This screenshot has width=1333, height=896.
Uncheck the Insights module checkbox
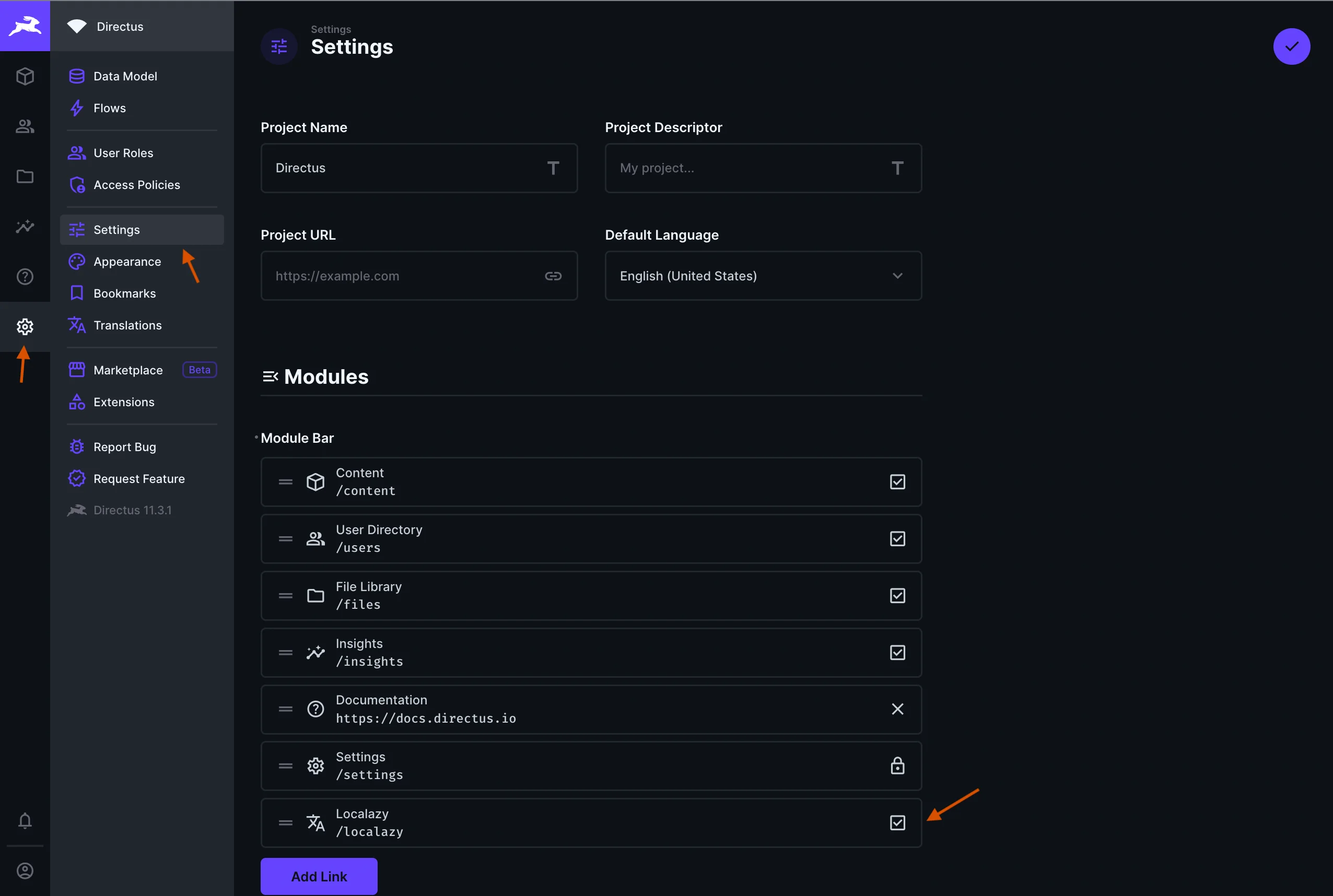point(897,653)
